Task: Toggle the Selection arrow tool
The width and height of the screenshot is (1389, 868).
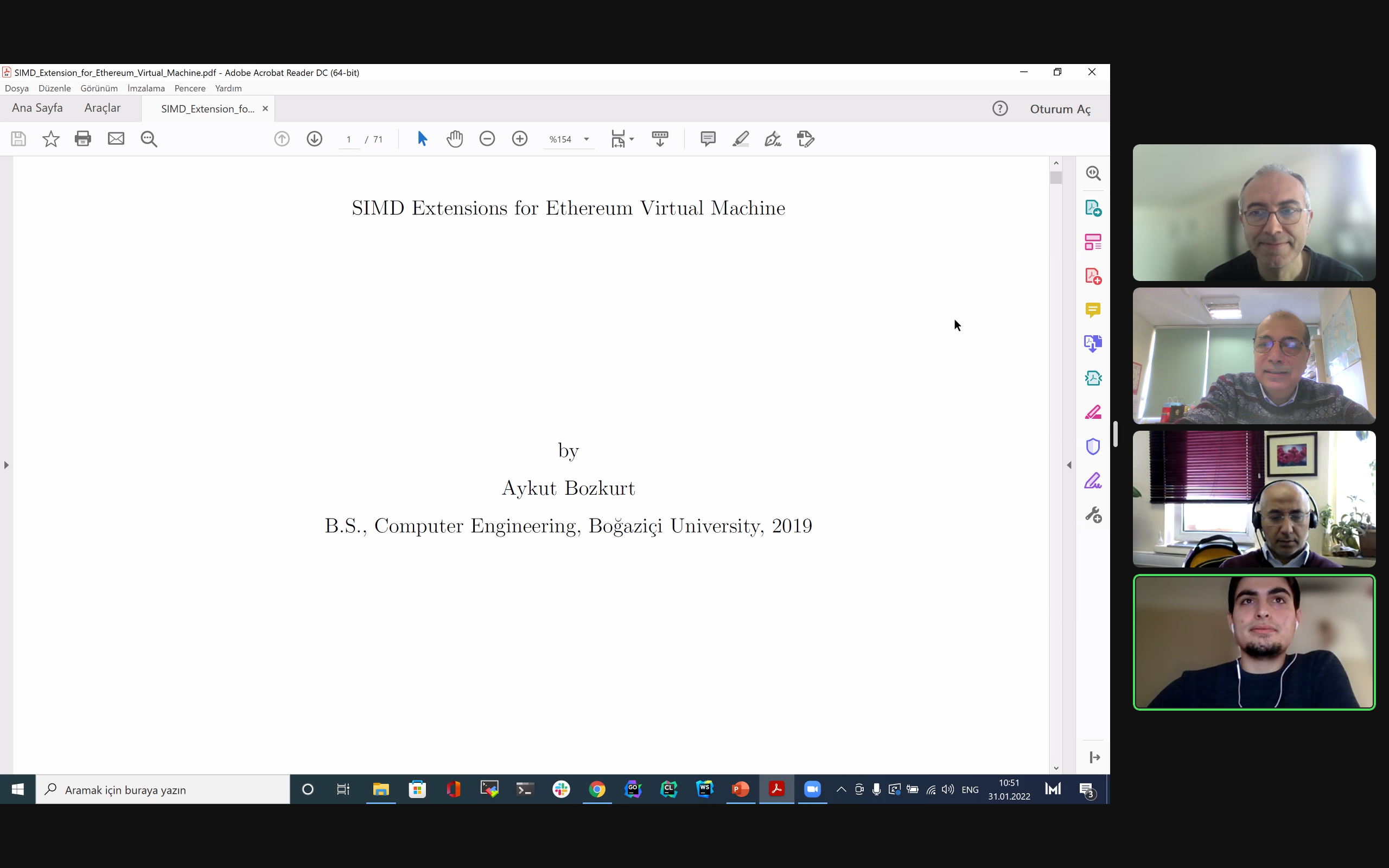Action: [422, 139]
